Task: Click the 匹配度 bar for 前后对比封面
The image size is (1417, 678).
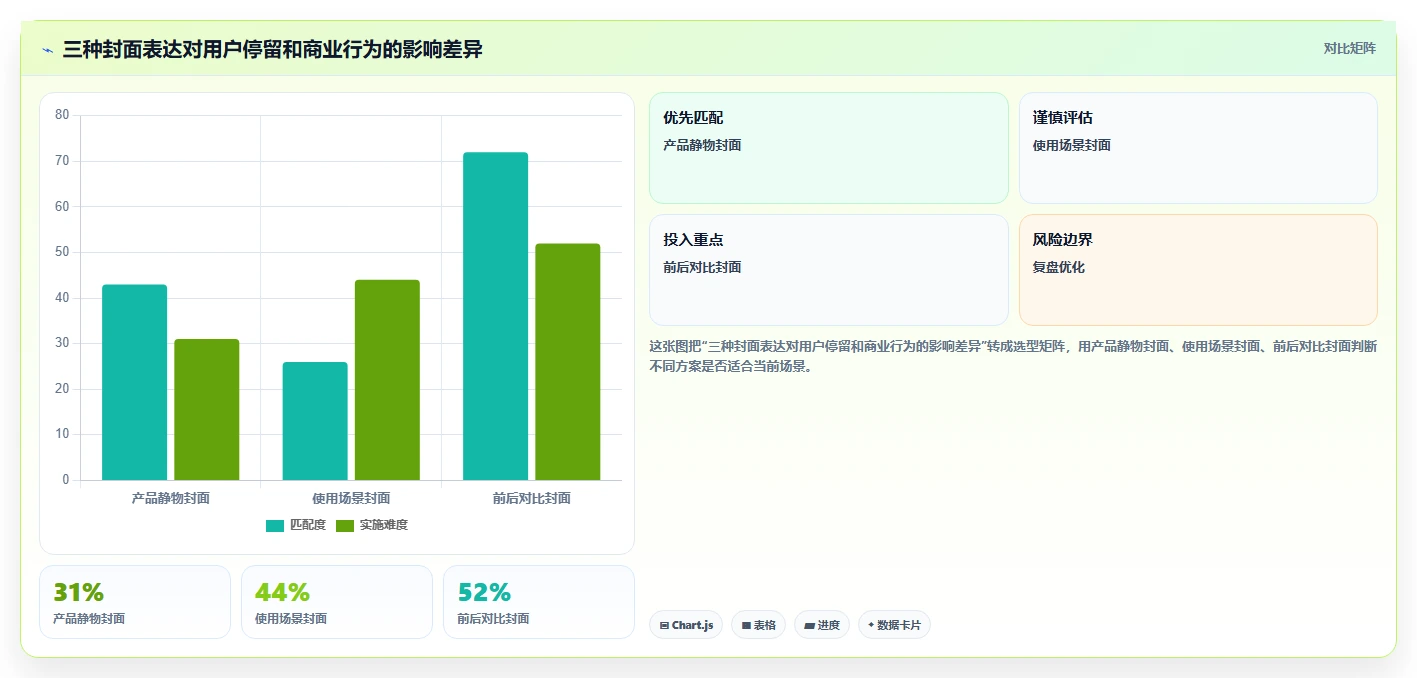Action: pyautogui.click(x=495, y=316)
